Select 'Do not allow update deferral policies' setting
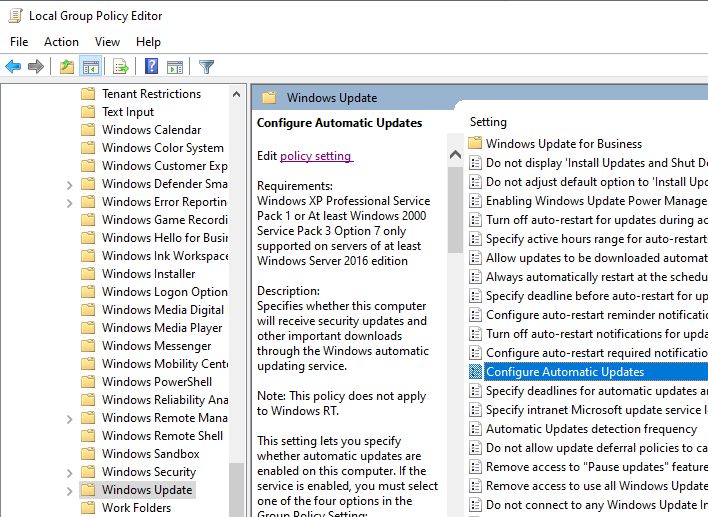 point(596,447)
